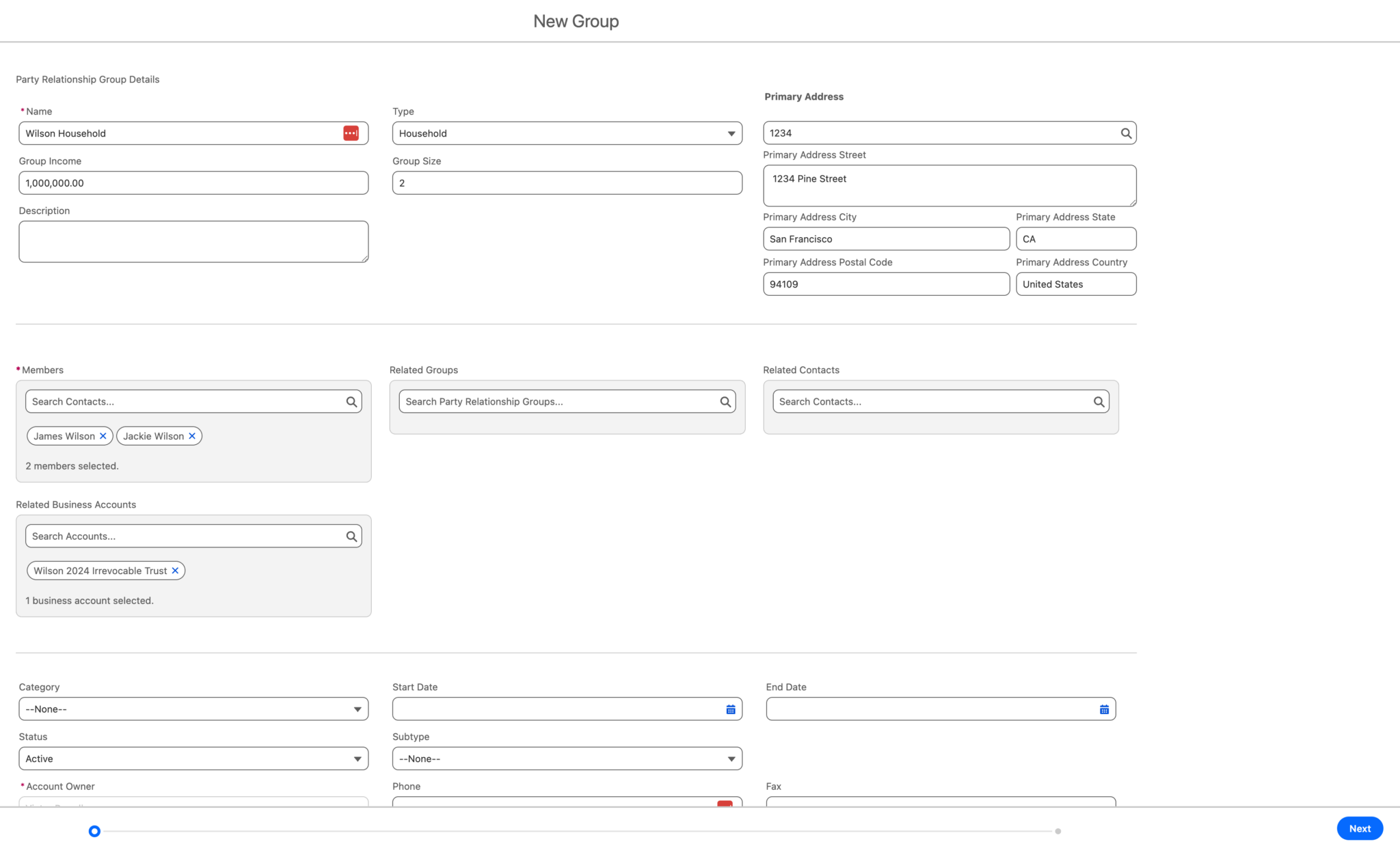Click the lookup magnifier in Primary Address field
Screen dimensions: 1400x846
(1125, 133)
